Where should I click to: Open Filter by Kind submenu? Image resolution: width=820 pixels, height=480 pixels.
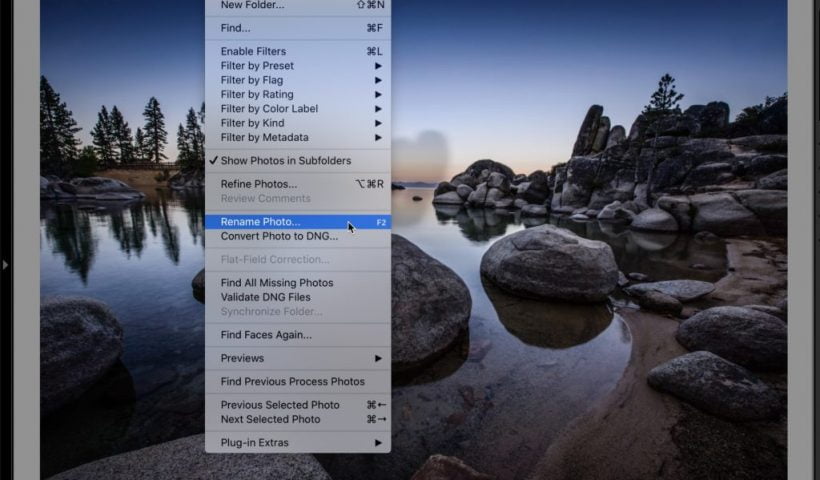(252, 123)
